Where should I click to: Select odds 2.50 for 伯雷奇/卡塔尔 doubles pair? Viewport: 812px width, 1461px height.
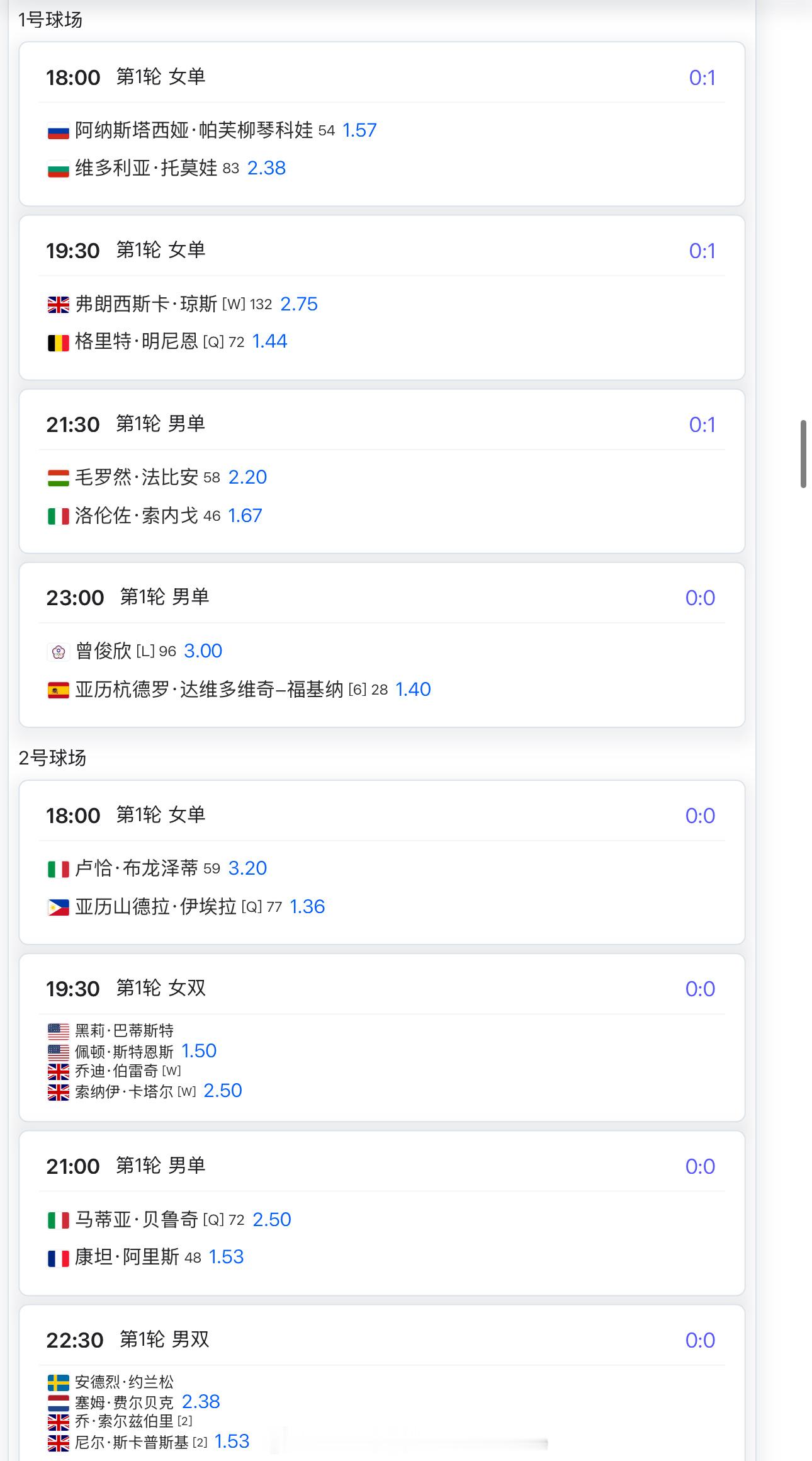pos(223,1091)
